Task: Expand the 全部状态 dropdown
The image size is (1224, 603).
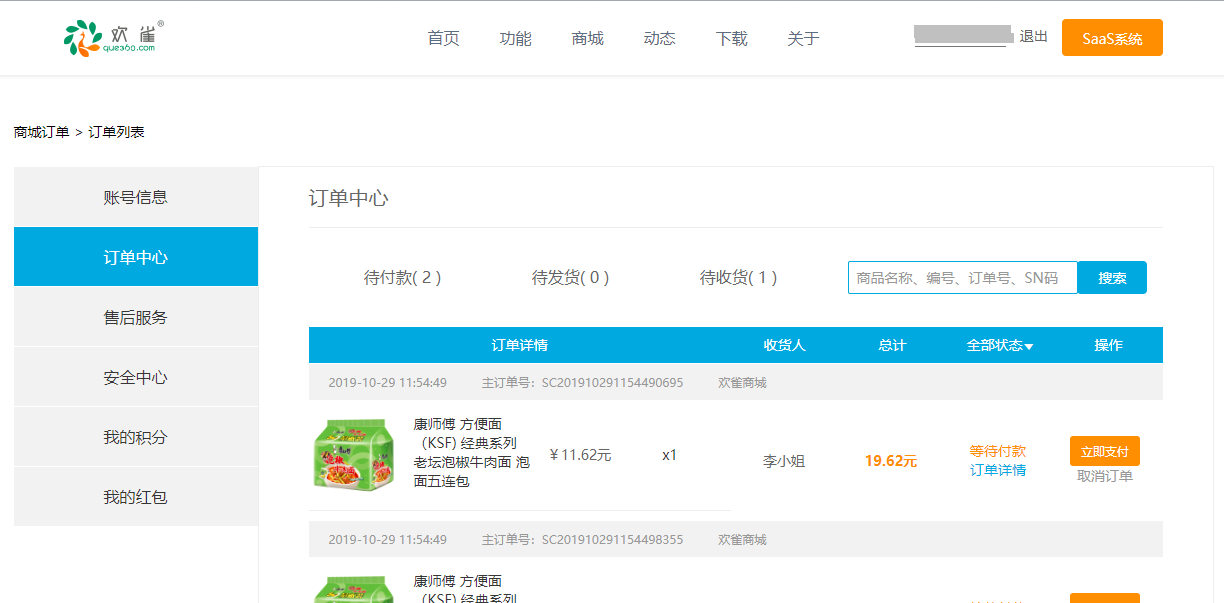Action: pyautogui.click(x=1000, y=345)
